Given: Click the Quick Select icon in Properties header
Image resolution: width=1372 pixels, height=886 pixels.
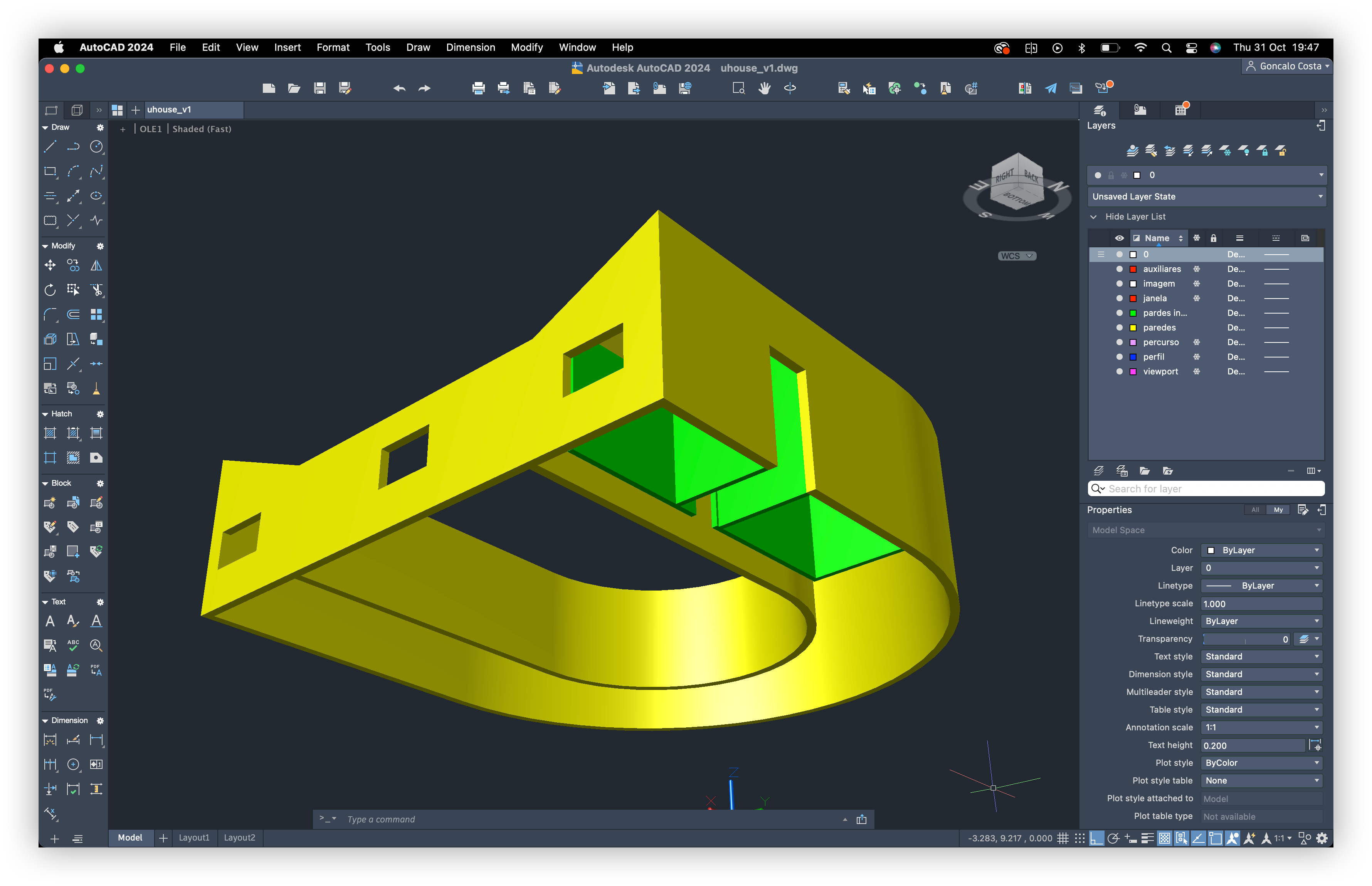Looking at the screenshot, I should click(1303, 510).
